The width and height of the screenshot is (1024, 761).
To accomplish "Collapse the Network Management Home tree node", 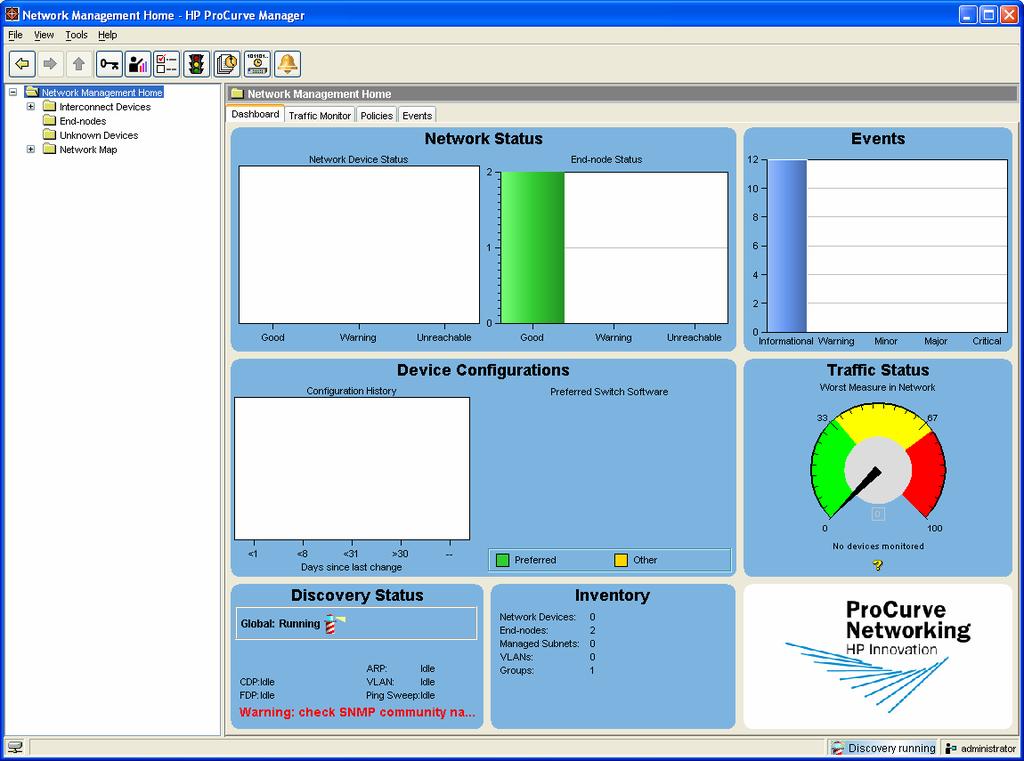I will tap(12, 92).
